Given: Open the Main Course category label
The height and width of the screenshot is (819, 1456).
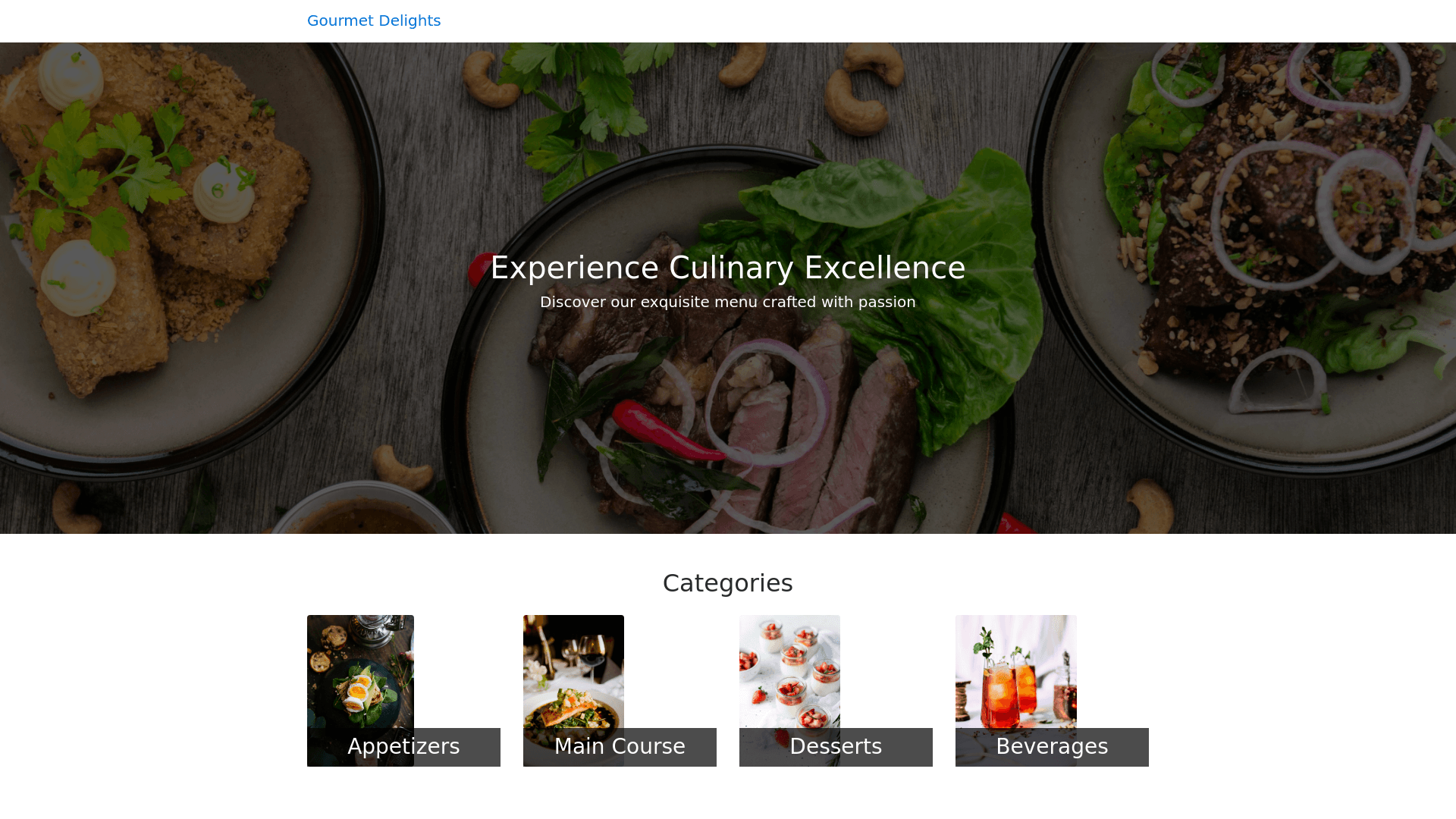Looking at the screenshot, I should (620, 747).
